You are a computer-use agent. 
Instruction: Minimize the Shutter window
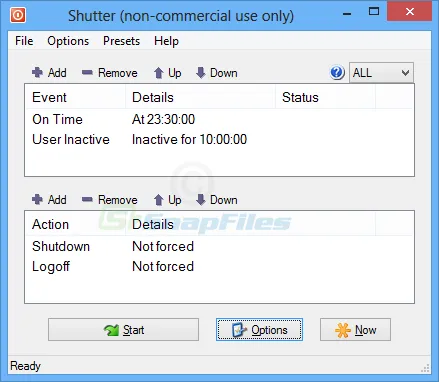pos(347,14)
